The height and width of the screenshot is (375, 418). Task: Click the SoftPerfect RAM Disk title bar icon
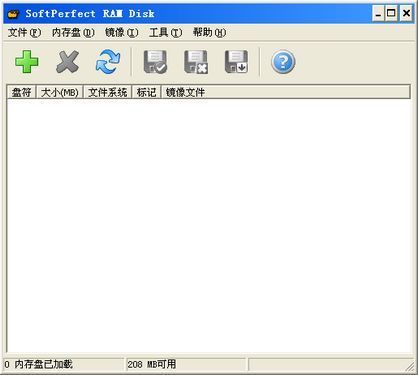click(x=13, y=14)
